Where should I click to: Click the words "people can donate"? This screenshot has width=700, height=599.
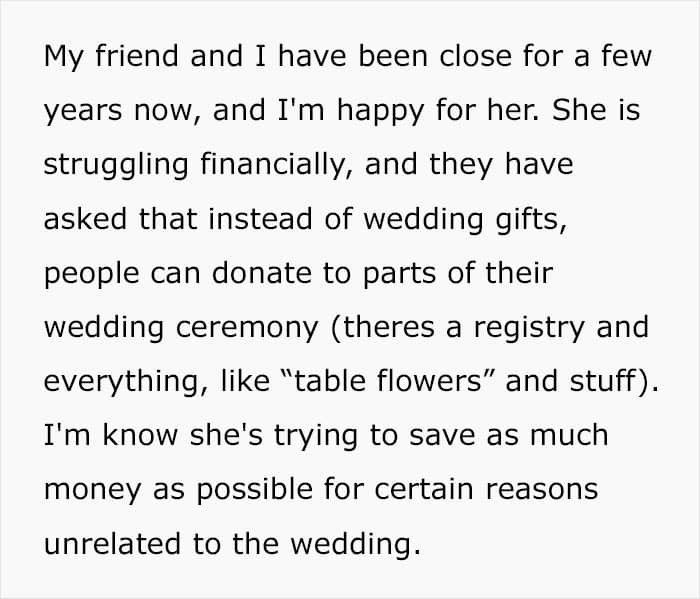178,274
